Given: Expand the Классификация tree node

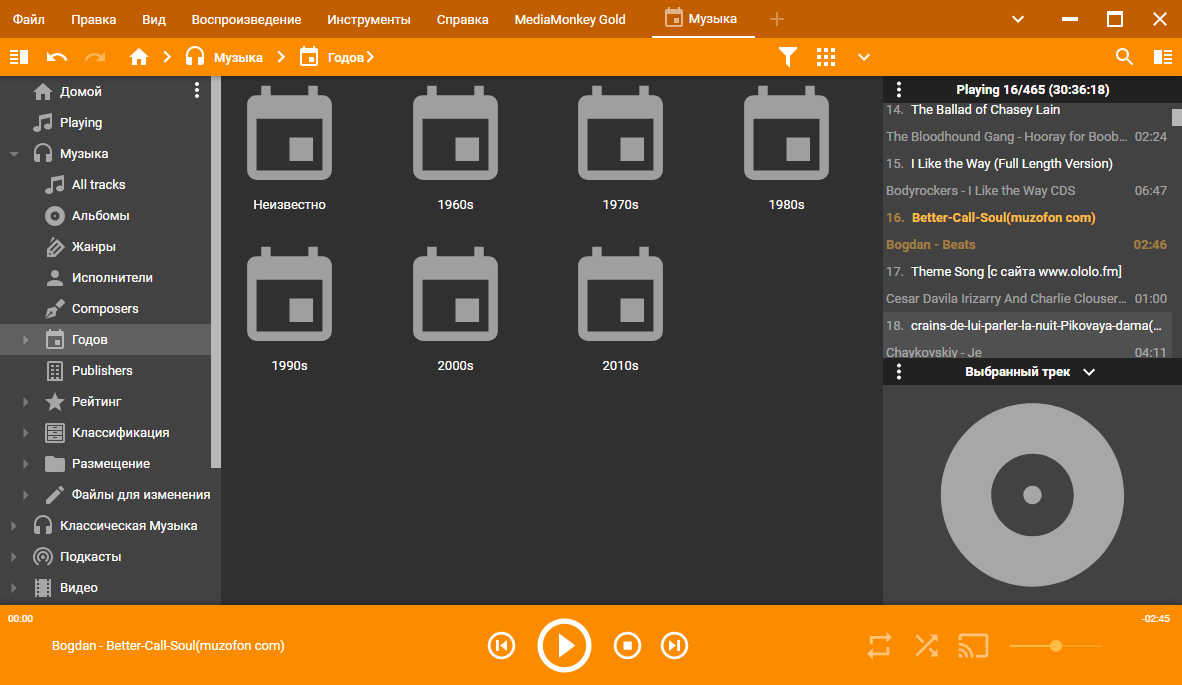Looking at the screenshot, I should tap(26, 433).
